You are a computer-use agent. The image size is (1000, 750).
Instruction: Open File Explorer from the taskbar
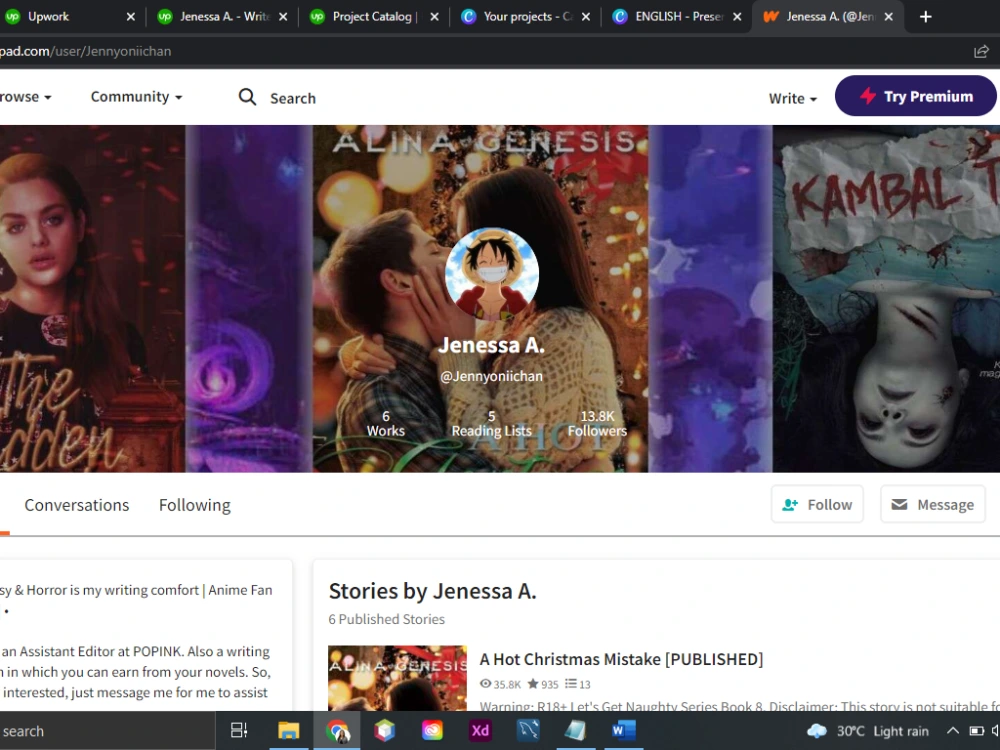(x=288, y=730)
